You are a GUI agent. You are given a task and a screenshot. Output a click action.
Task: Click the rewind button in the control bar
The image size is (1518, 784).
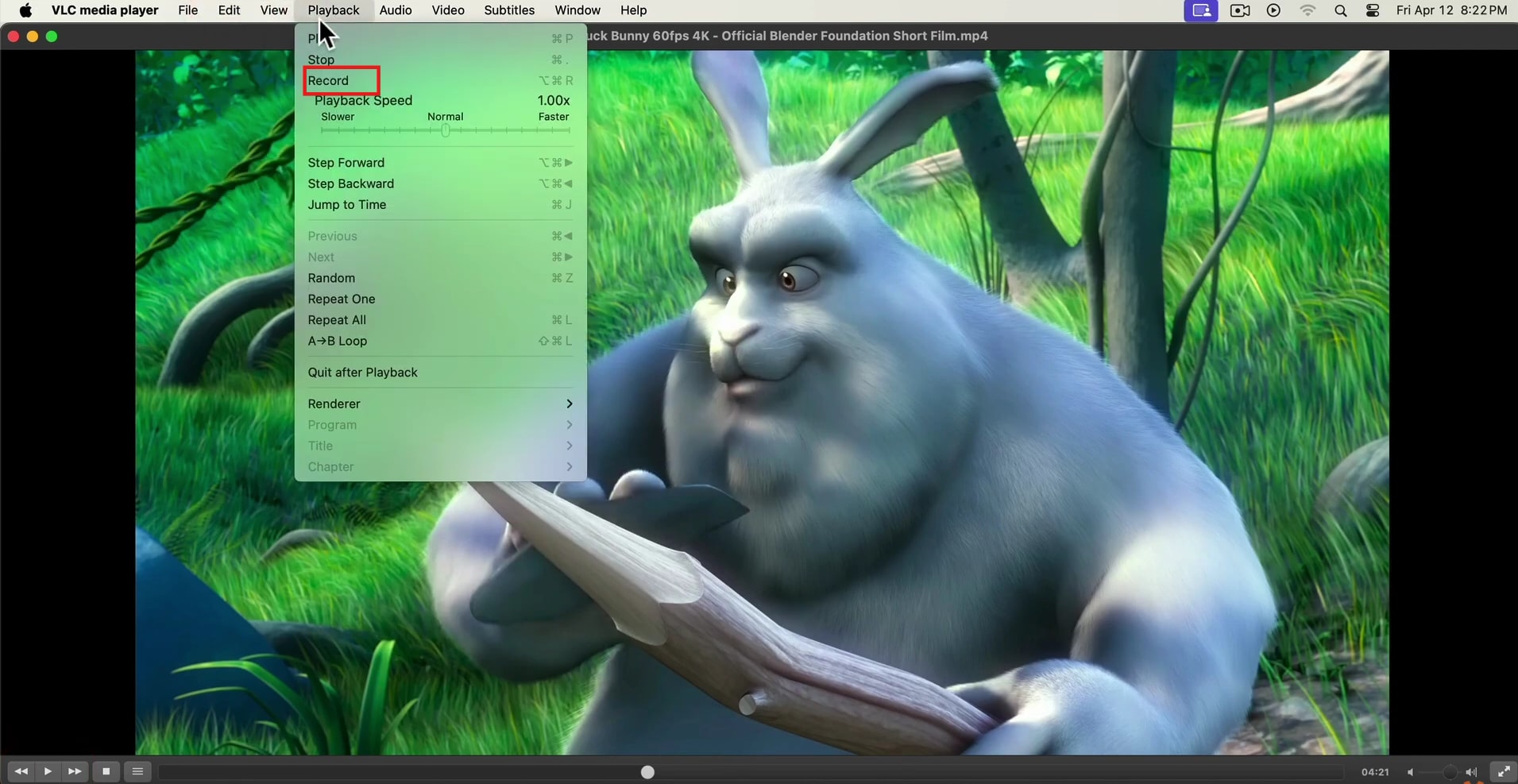tap(21, 771)
